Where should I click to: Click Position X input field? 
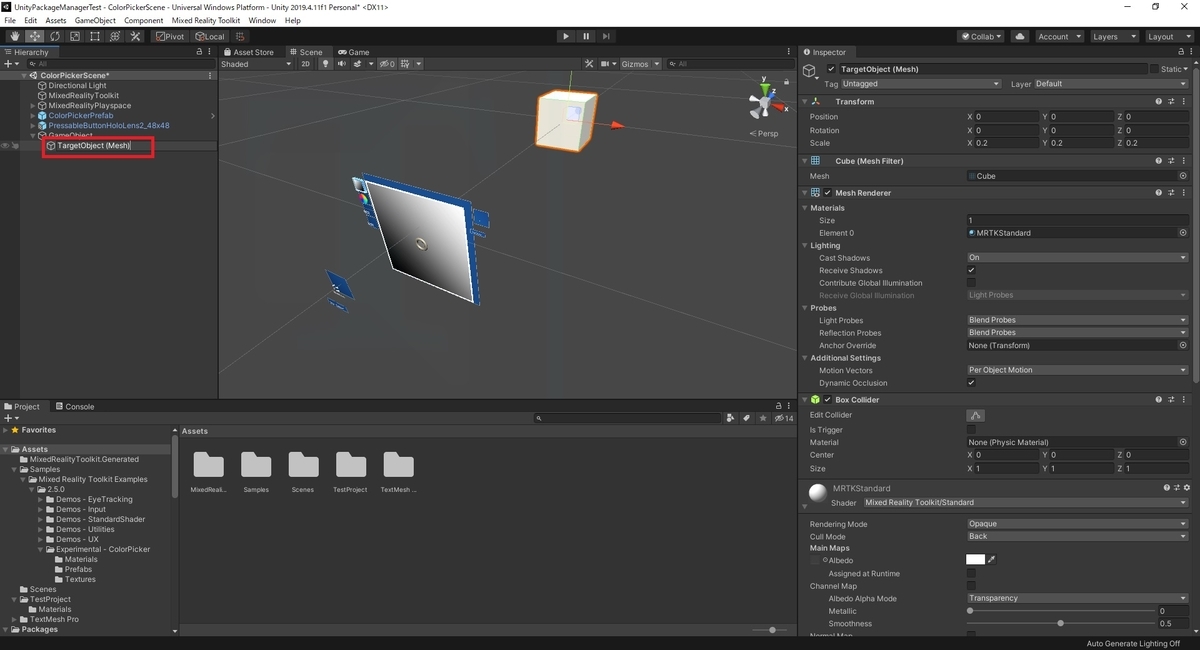pos(1007,117)
